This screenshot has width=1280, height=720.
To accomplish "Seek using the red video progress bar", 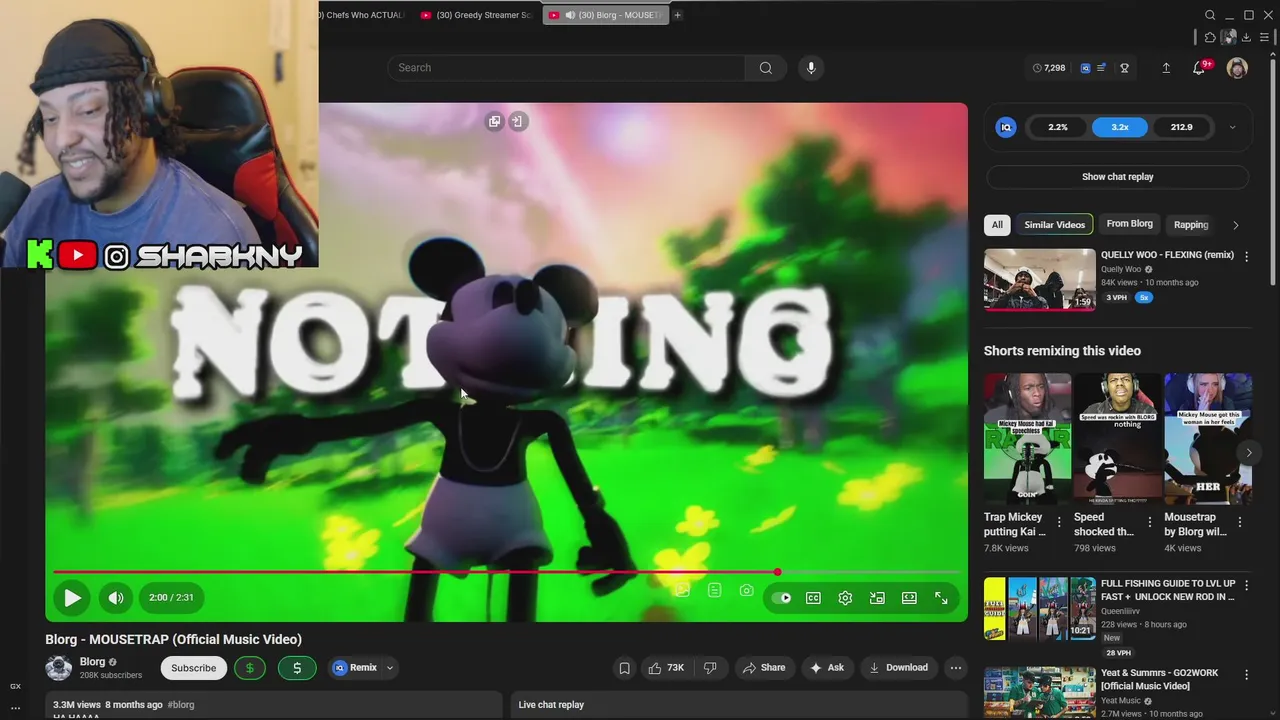I will [x=506, y=573].
